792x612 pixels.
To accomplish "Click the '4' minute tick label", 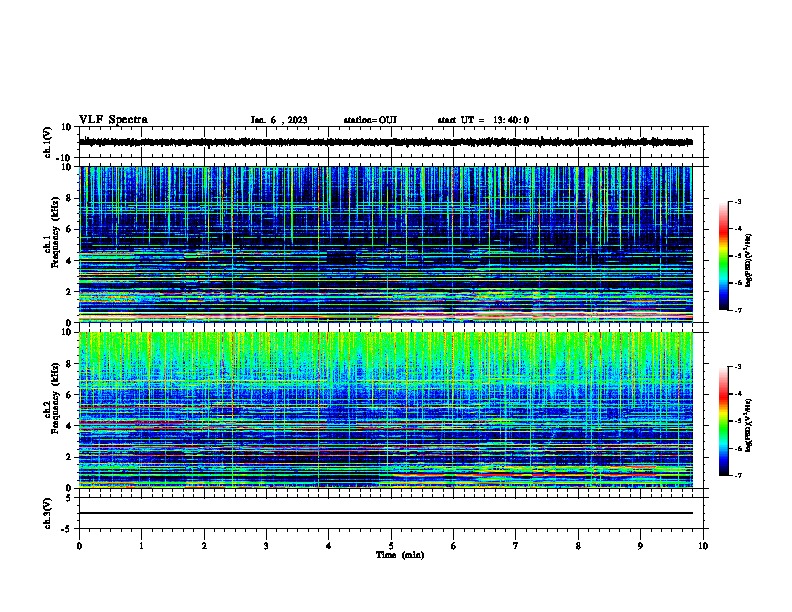I will tap(329, 546).
